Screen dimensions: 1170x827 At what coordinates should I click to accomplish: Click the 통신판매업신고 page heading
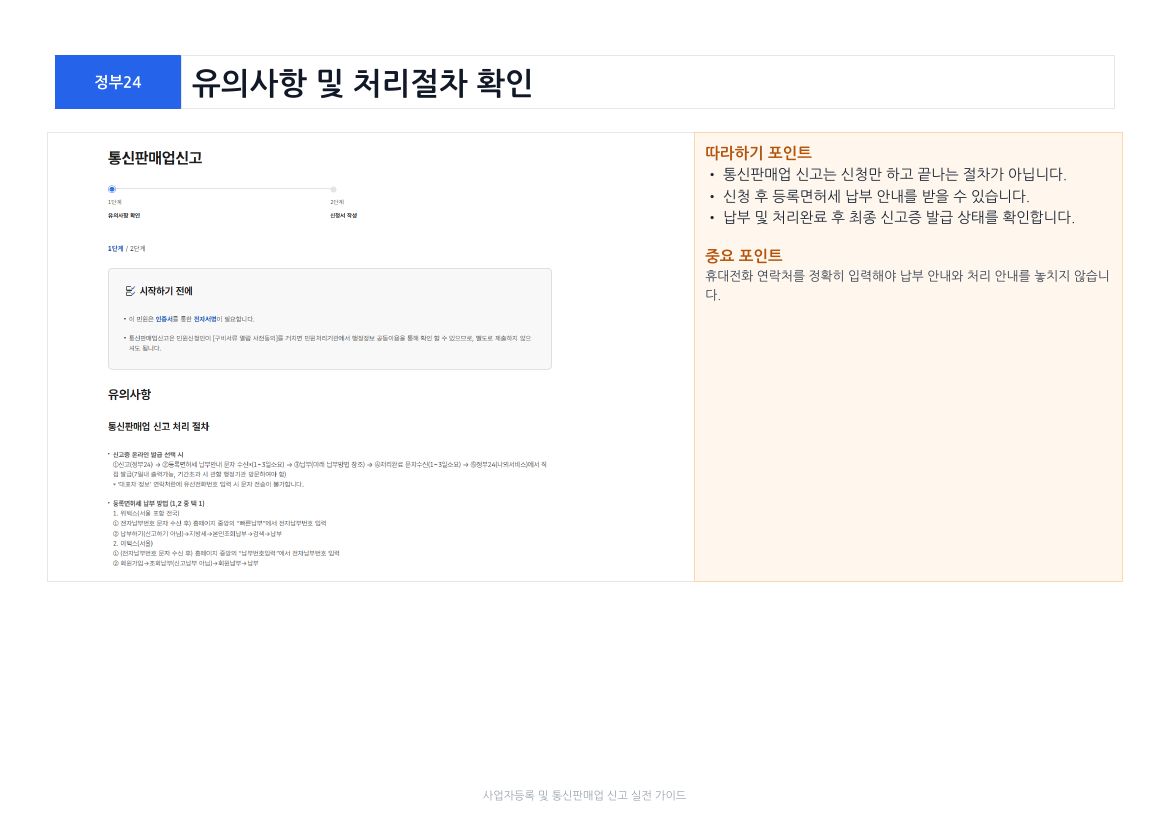tap(155, 157)
